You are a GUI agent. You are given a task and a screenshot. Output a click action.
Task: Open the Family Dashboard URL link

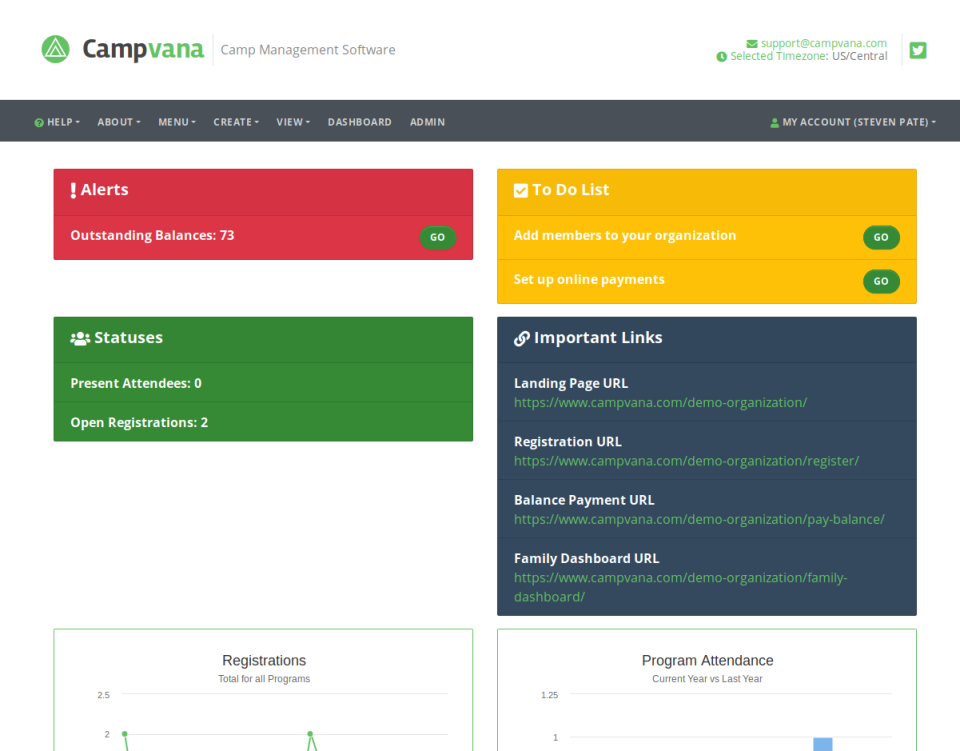click(680, 588)
